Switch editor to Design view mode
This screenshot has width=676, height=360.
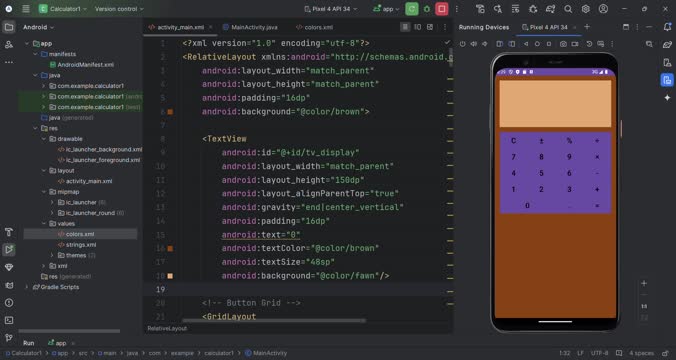click(x=430, y=27)
